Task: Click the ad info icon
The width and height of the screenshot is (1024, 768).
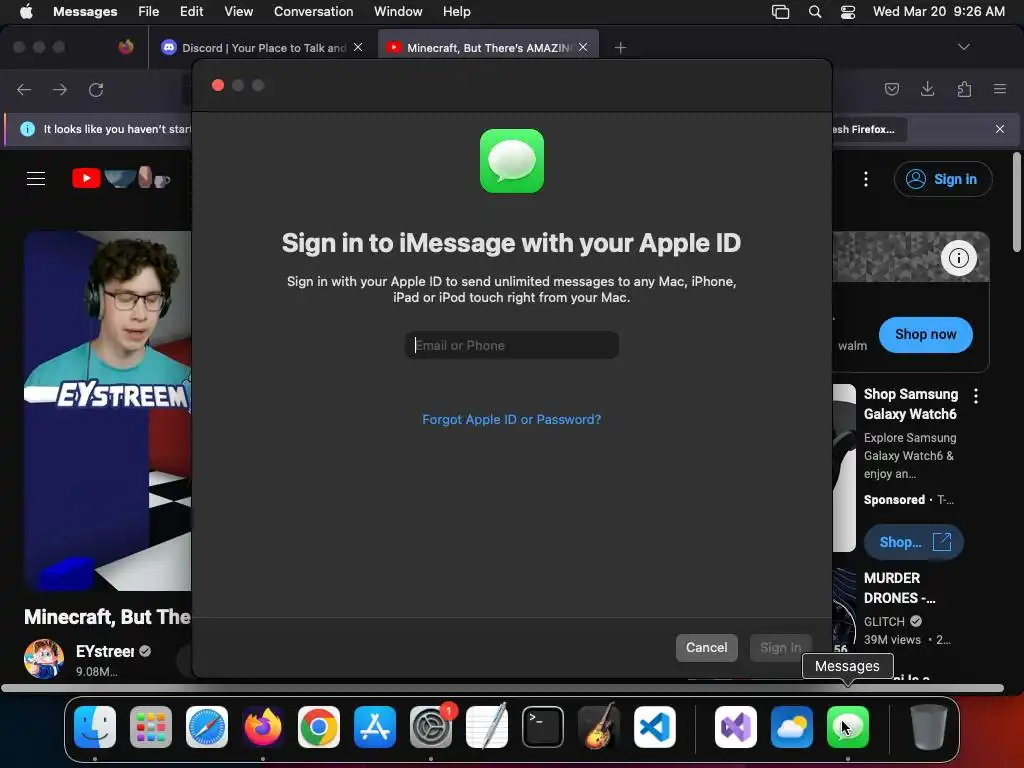Action: (x=959, y=258)
